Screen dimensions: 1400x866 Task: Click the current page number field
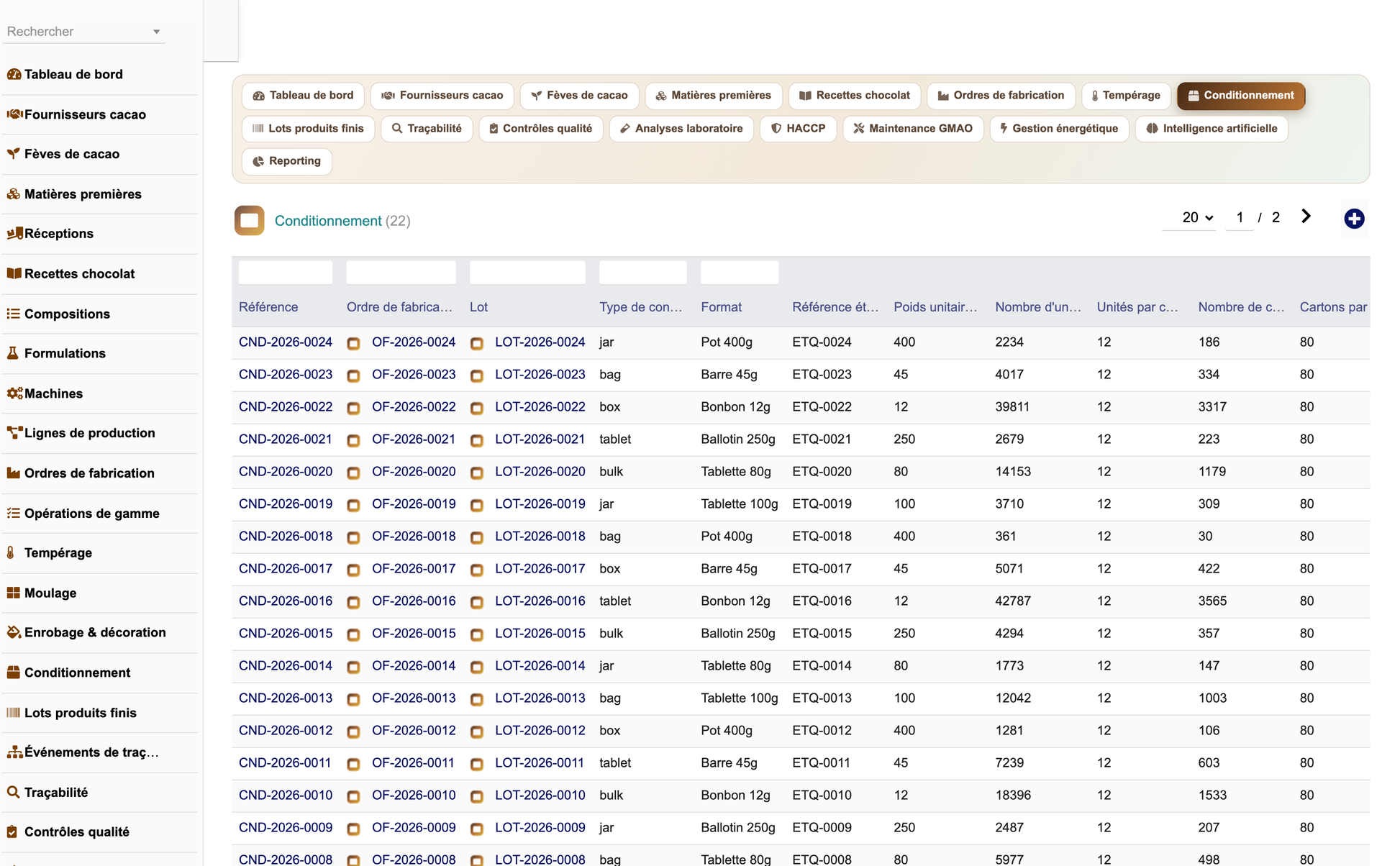[x=1240, y=217]
